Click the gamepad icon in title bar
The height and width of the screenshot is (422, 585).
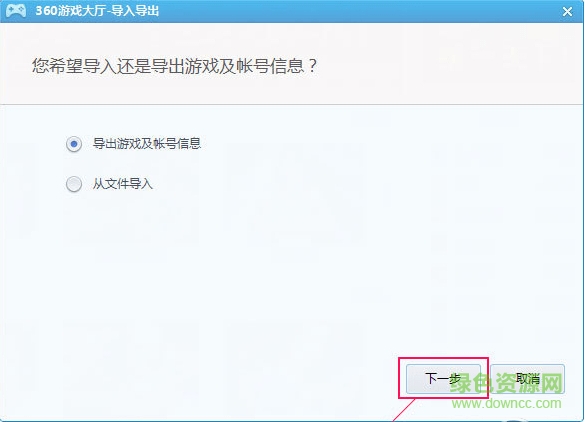pos(16,10)
